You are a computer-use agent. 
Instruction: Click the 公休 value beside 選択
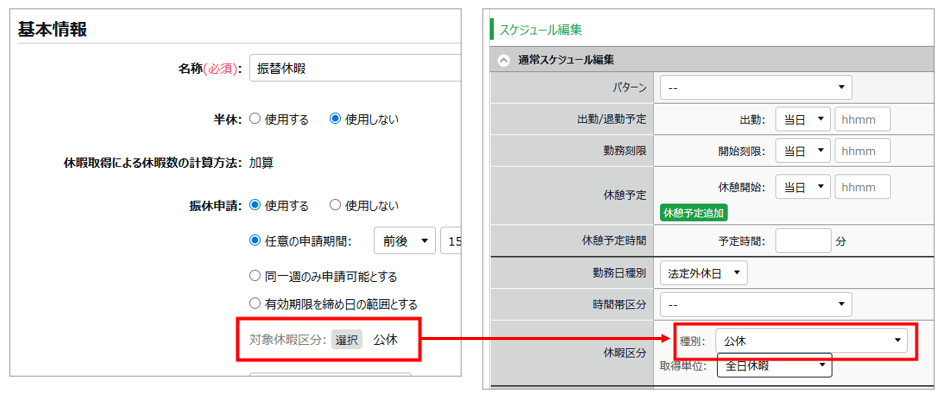click(385, 340)
